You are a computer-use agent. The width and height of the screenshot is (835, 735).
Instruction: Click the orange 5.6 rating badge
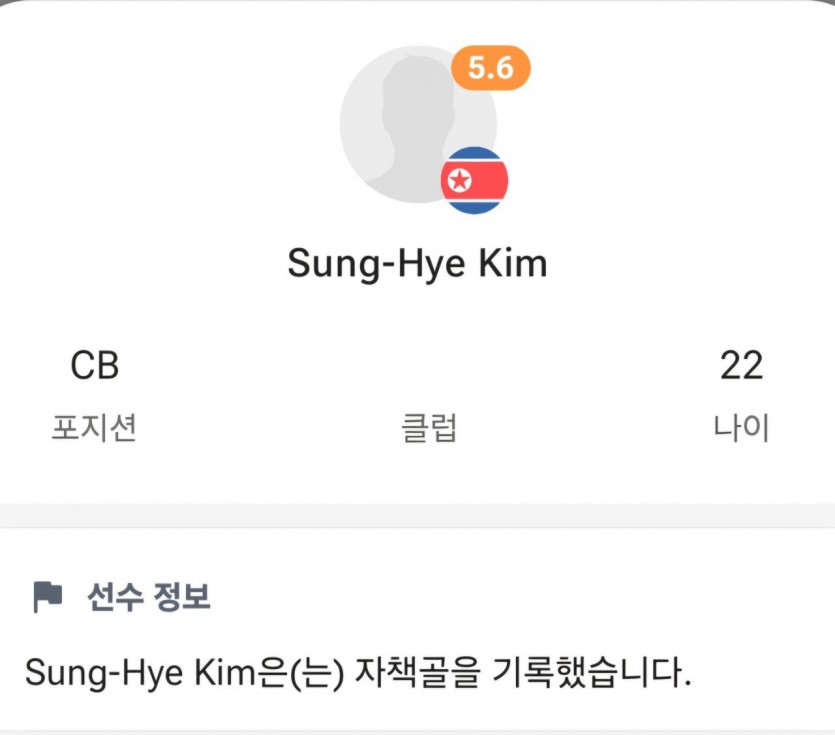[x=490, y=68]
